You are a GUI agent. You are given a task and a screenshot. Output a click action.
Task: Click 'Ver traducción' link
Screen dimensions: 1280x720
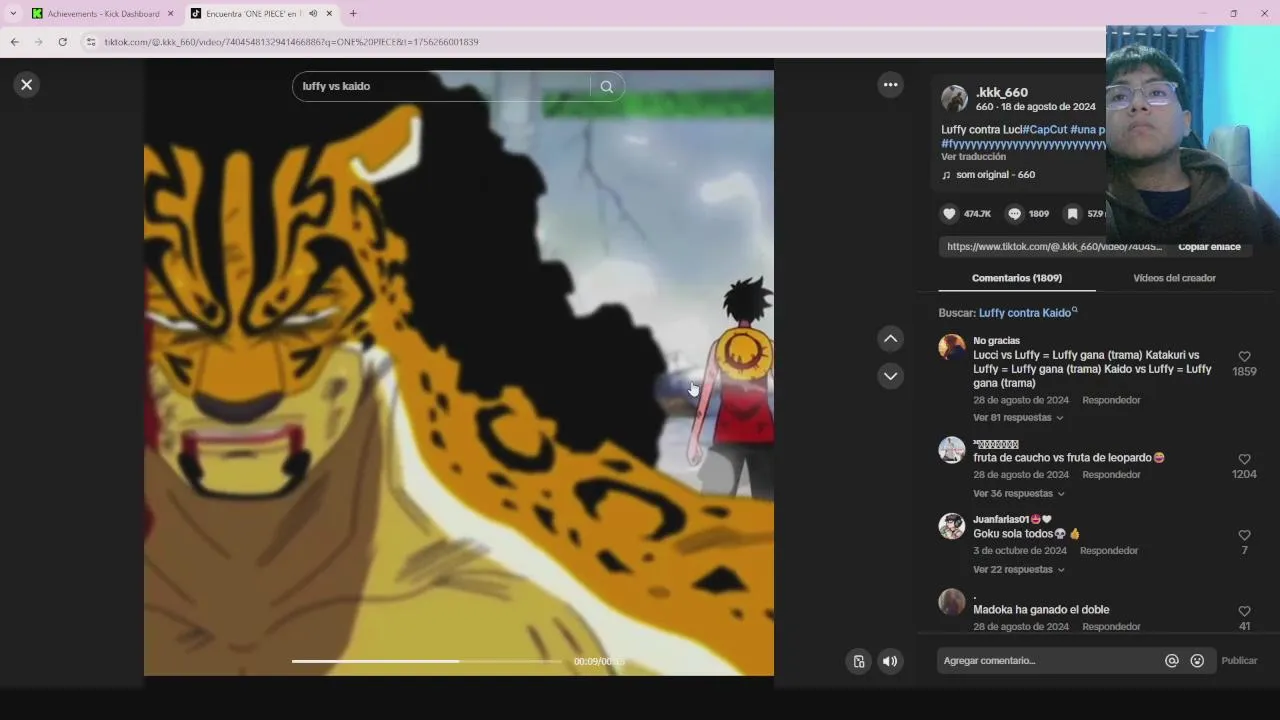[973, 157]
